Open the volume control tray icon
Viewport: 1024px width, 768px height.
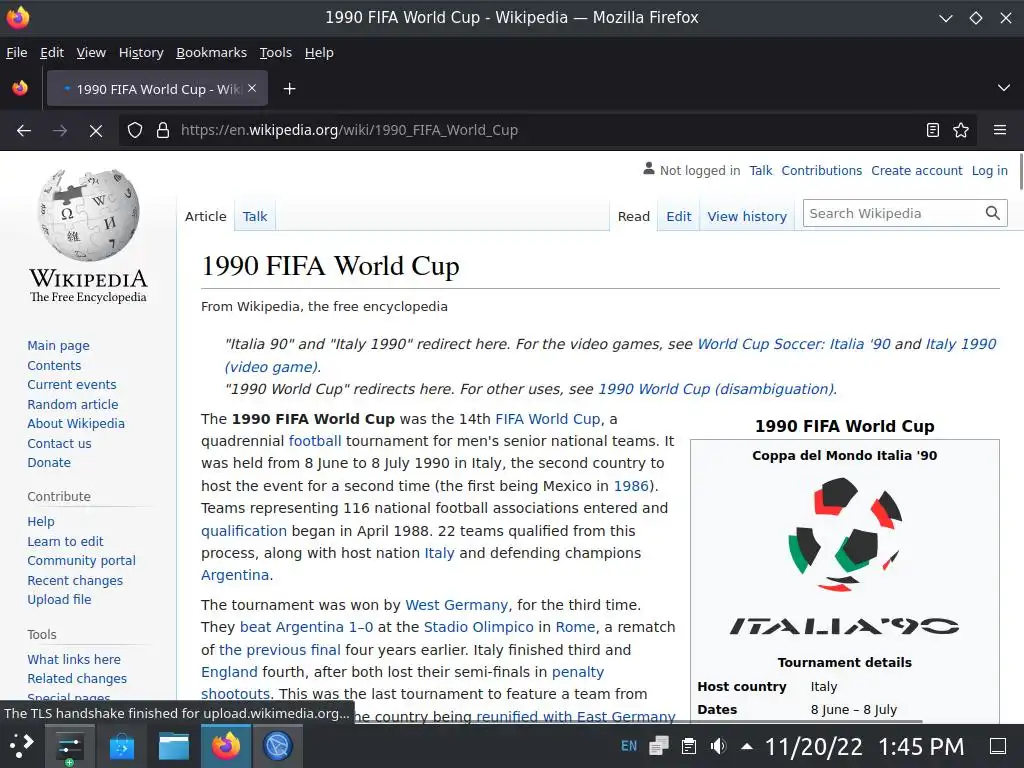(718, 746)
